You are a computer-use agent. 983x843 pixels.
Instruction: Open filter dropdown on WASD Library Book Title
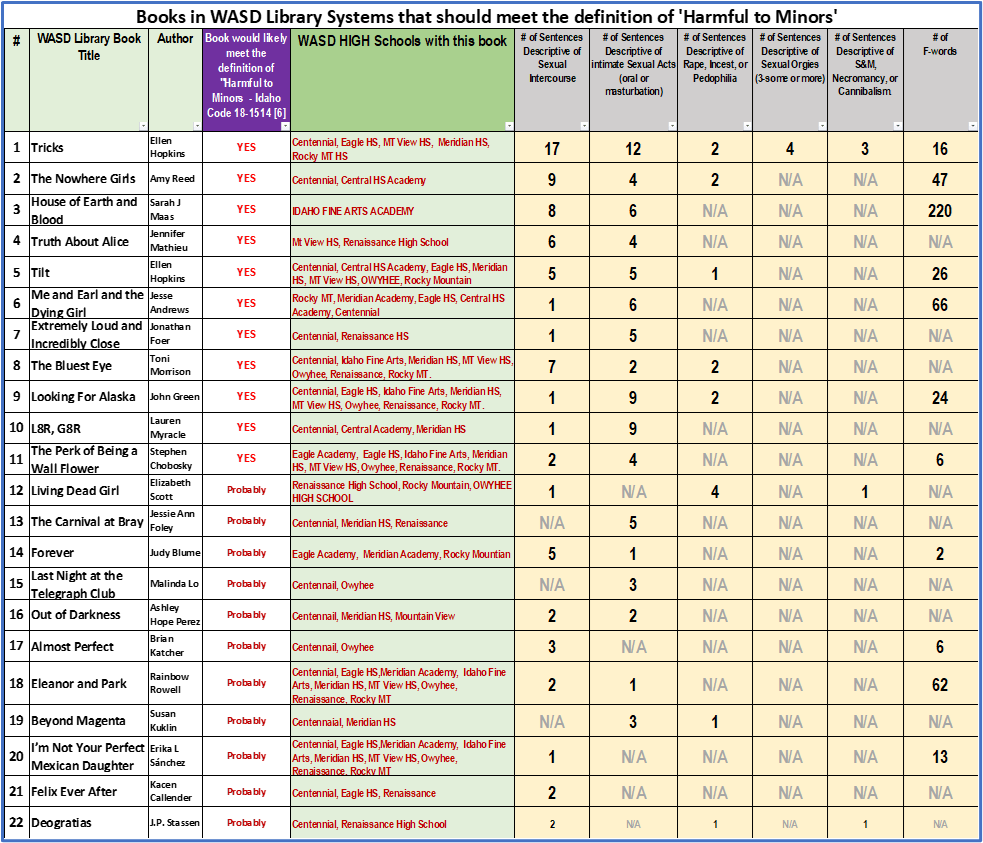(142, 126)
